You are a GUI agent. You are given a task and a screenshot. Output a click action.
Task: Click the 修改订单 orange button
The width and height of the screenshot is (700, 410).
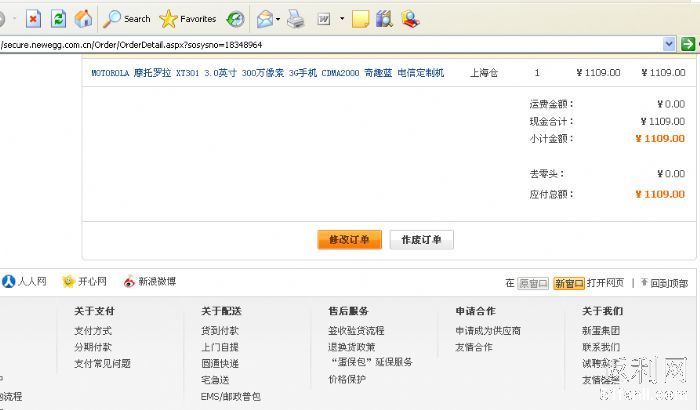349,240
